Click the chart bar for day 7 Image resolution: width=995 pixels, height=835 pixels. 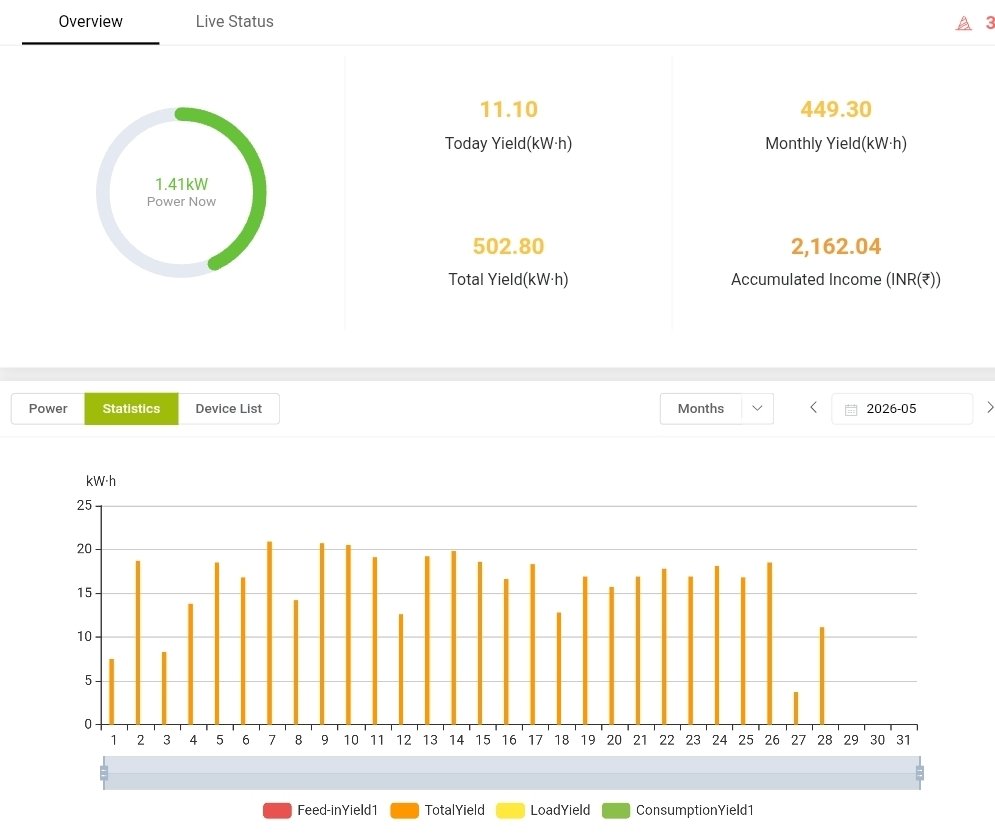tap(270, 633)
